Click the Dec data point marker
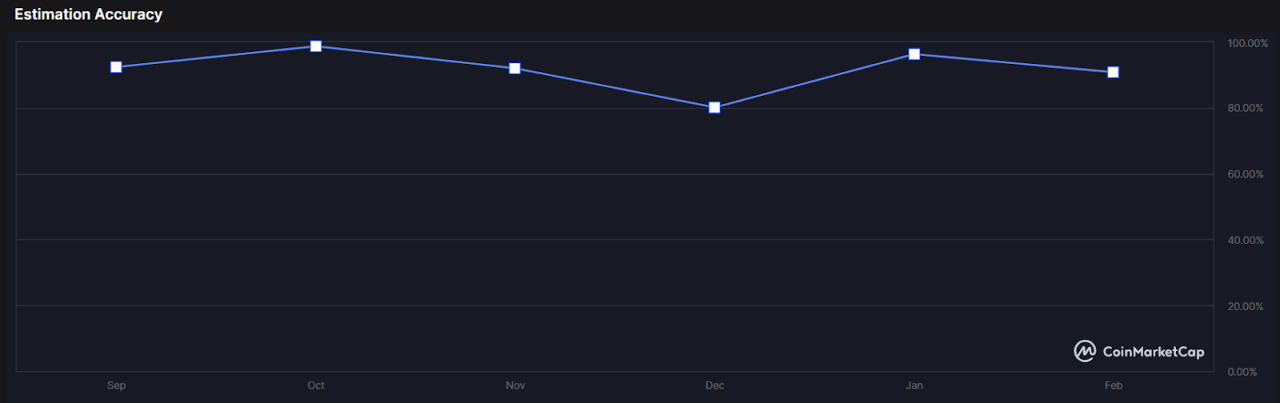The height and width of the screenshot is (403, 1280). pyautogui.click(x=714, y=107)
